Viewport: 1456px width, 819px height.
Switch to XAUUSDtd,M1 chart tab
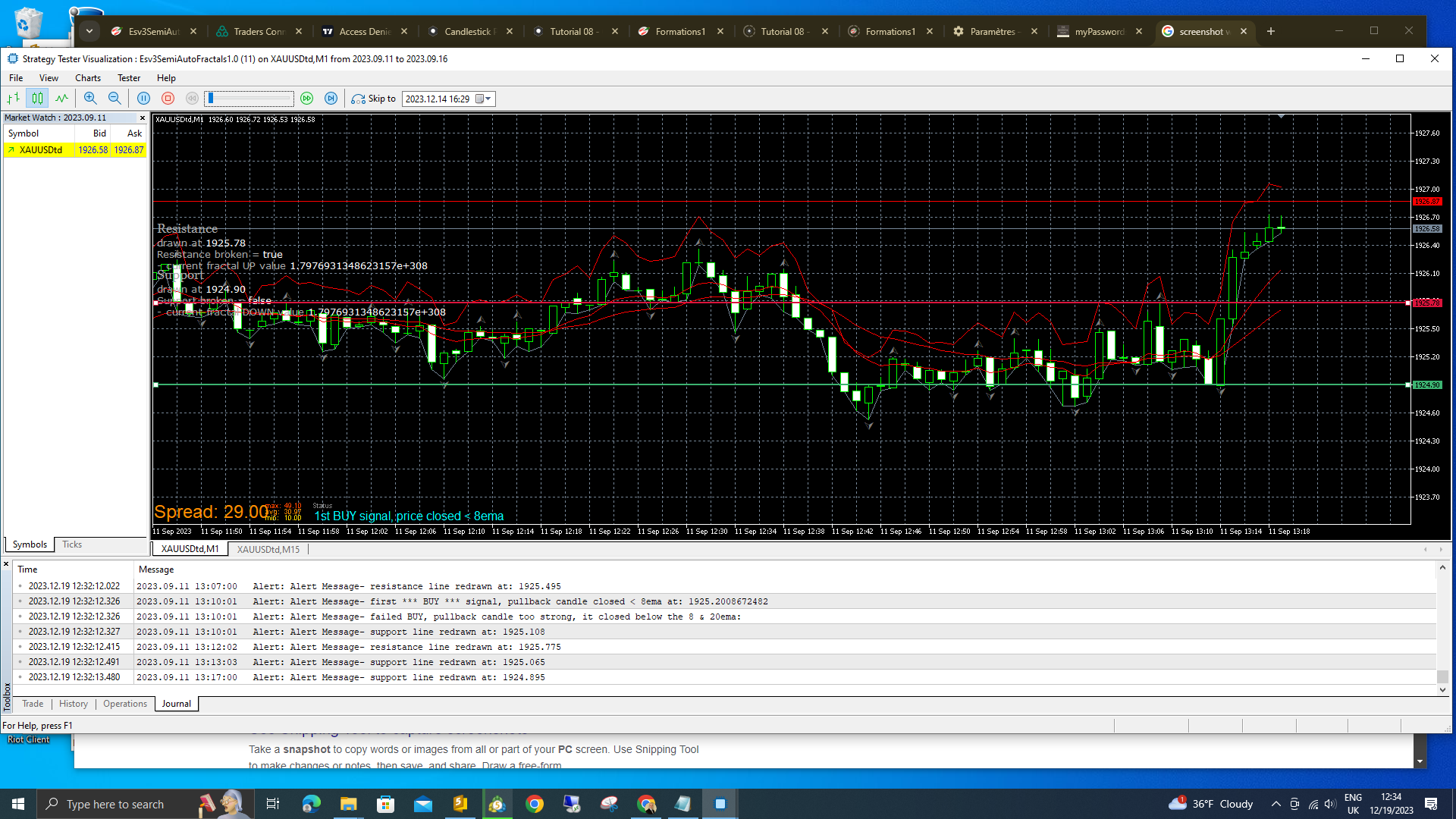tap(190, 549)
